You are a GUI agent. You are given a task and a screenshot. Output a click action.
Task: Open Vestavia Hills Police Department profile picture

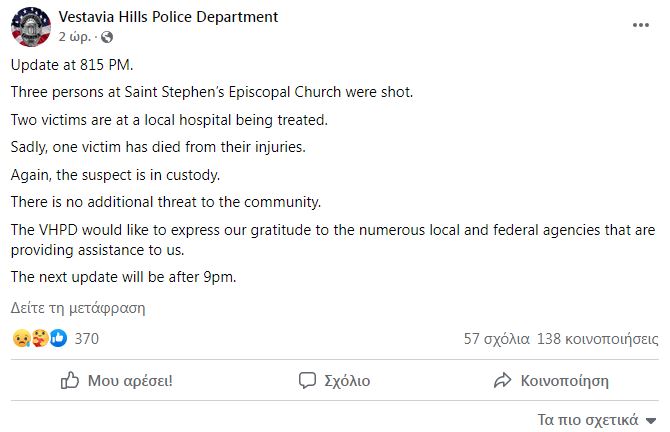[31, 26]
